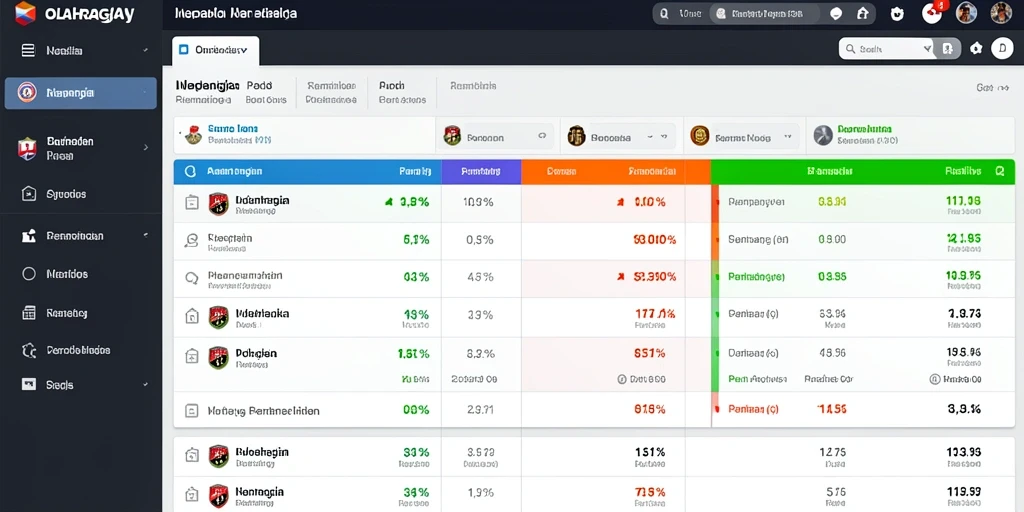
Task: Click the grey button attached to search field
Action: (x=946, y=48)
